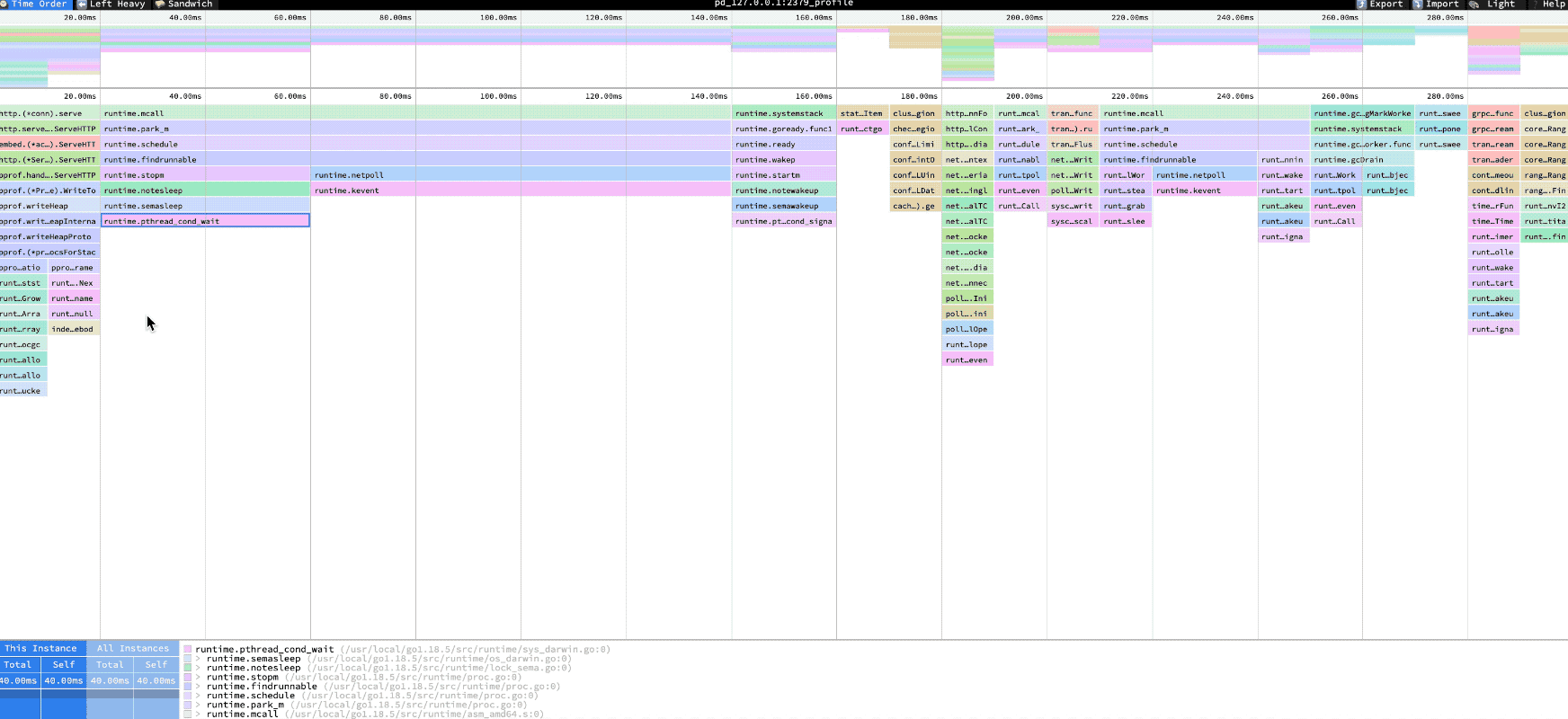
Task: Expand runtime.notesleep in the stack list
Action: tap(198, 668)
